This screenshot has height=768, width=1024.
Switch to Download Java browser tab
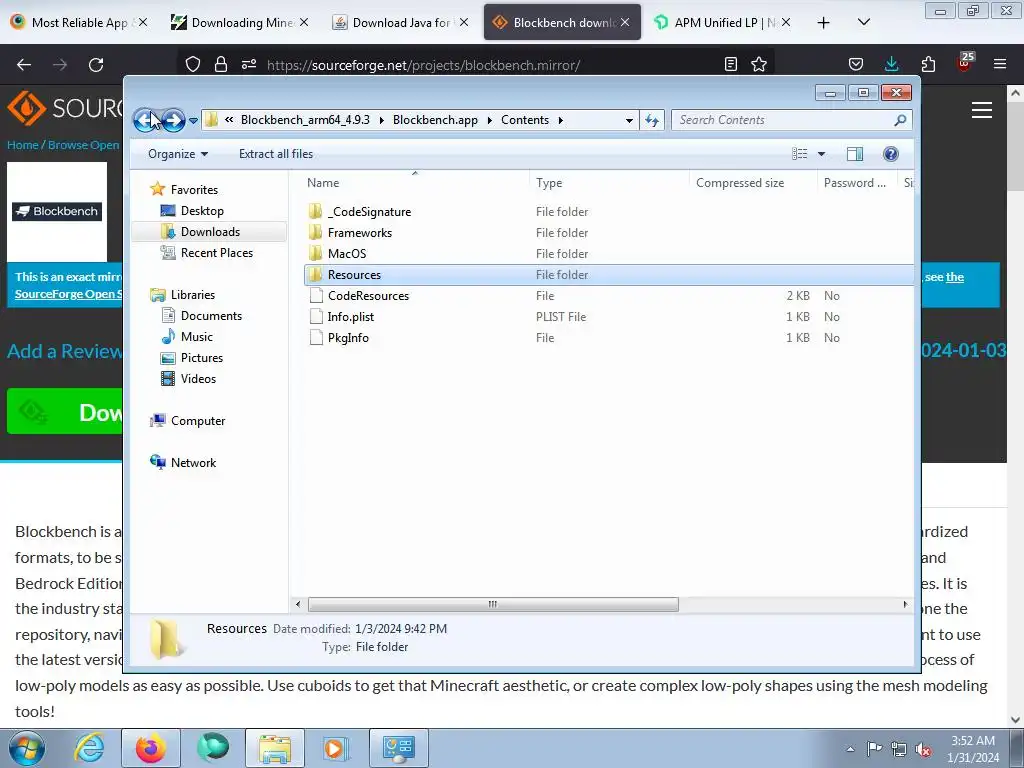pyautogui.click(x=402, y=22)
